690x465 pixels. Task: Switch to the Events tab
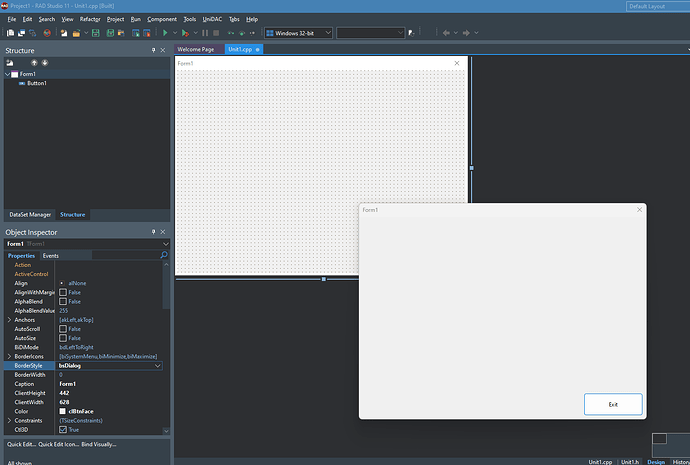click(51, 256)
